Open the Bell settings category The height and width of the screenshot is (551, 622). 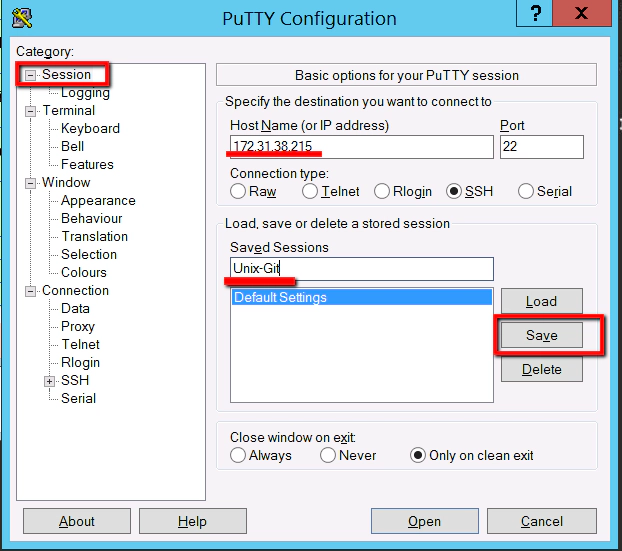point(73,146)
